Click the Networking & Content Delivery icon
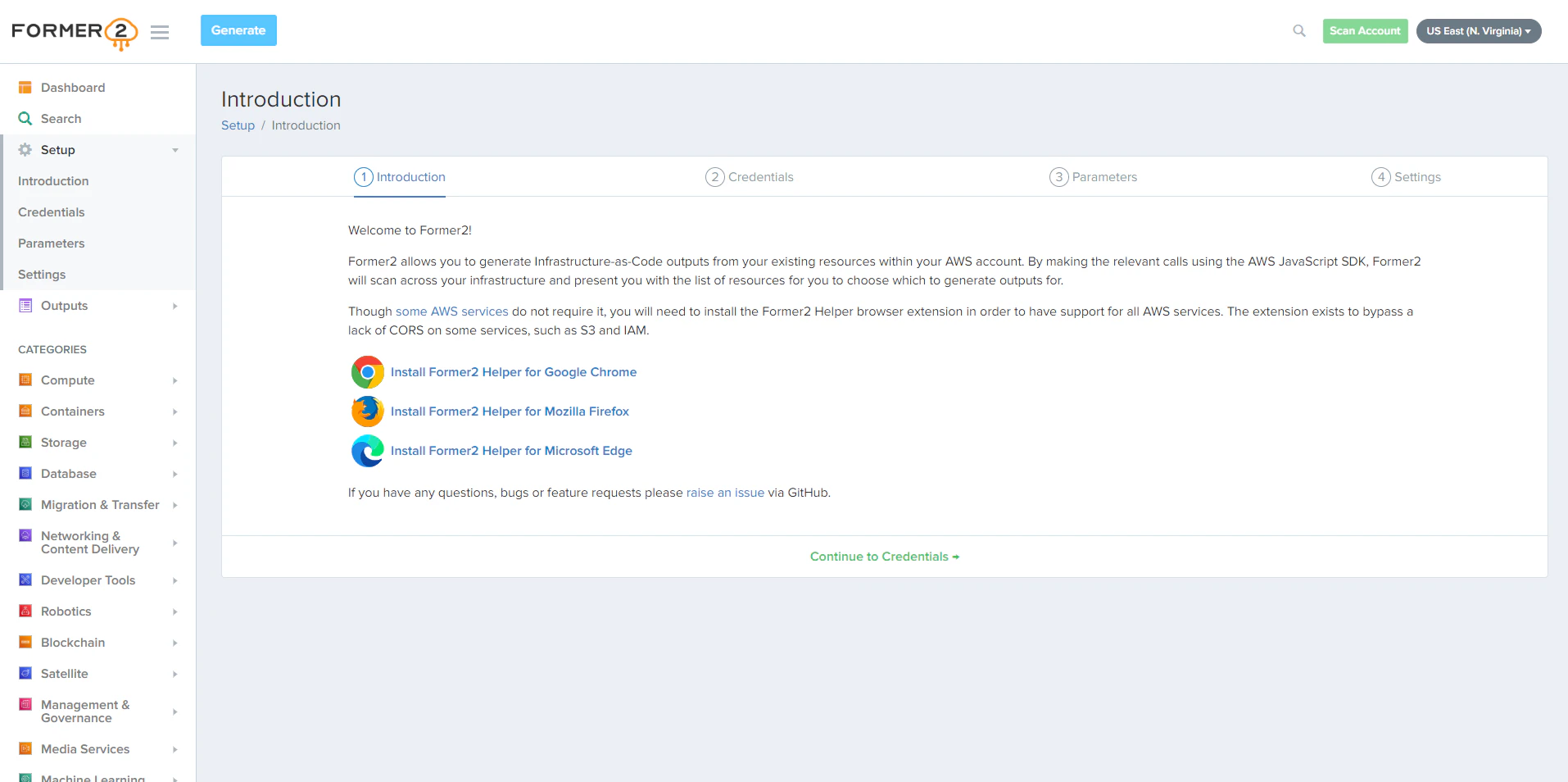 (25, 536)
